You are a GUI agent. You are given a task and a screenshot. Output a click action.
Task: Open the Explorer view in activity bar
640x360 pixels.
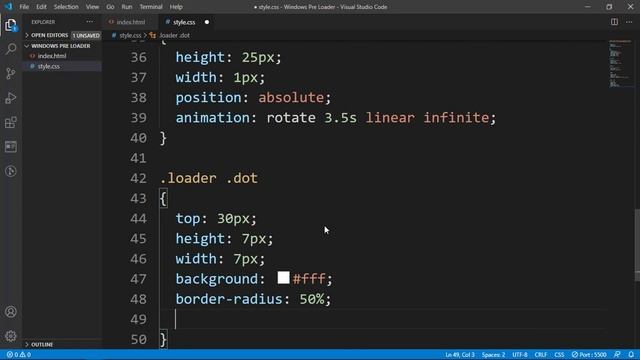coord(11,25)
